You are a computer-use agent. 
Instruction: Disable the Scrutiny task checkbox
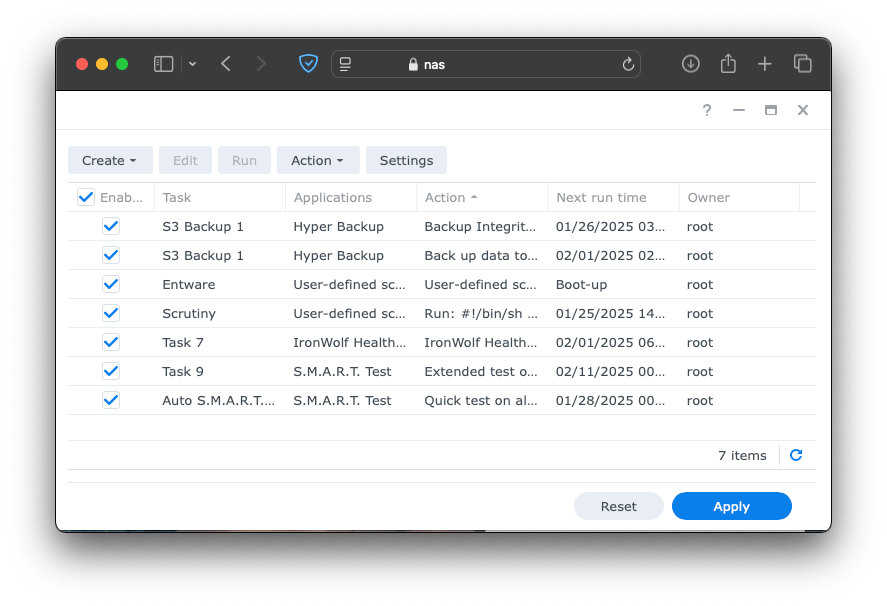[111, 313]
